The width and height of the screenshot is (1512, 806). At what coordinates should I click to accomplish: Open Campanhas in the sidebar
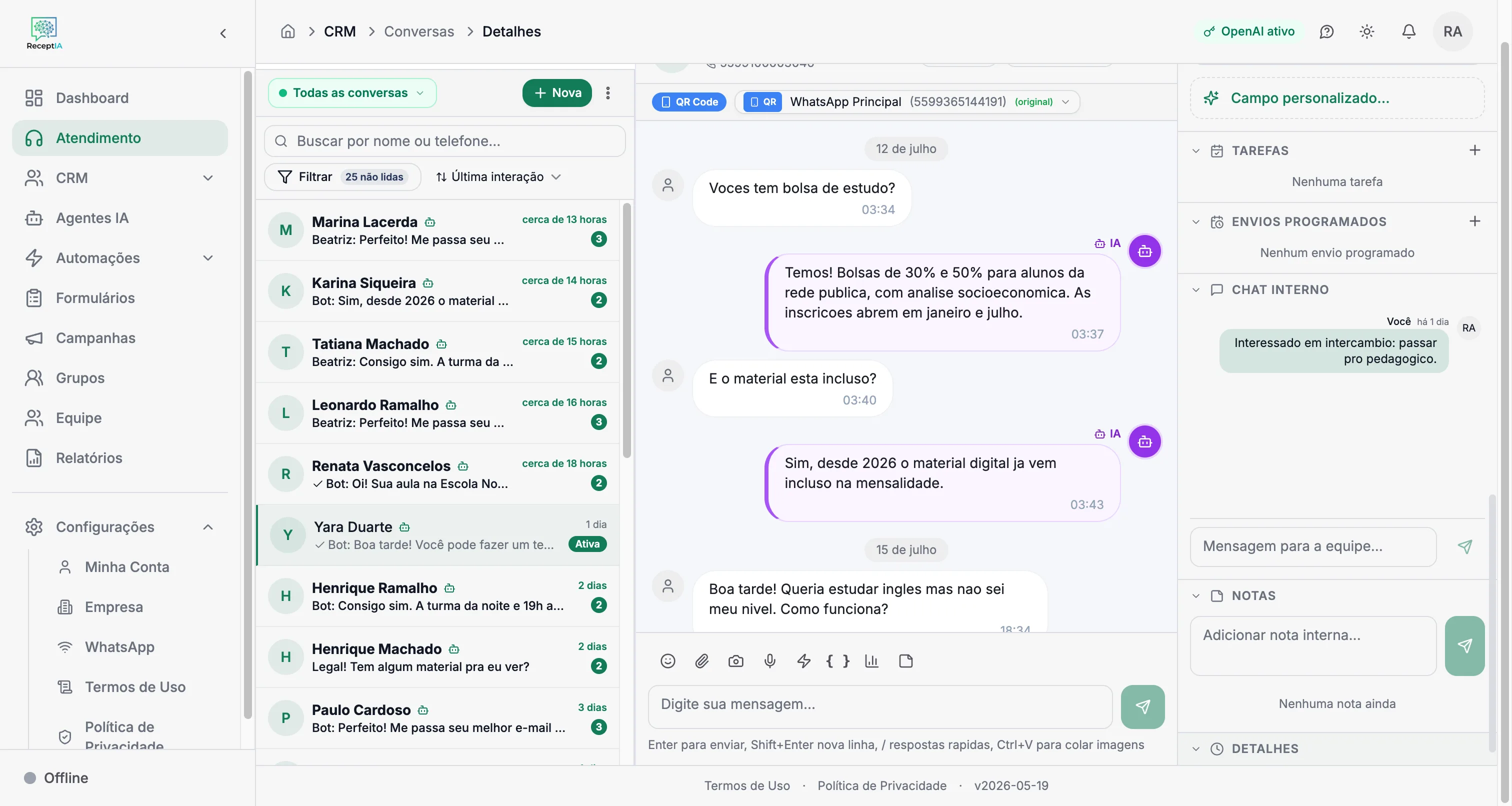(x=119, y=338)
